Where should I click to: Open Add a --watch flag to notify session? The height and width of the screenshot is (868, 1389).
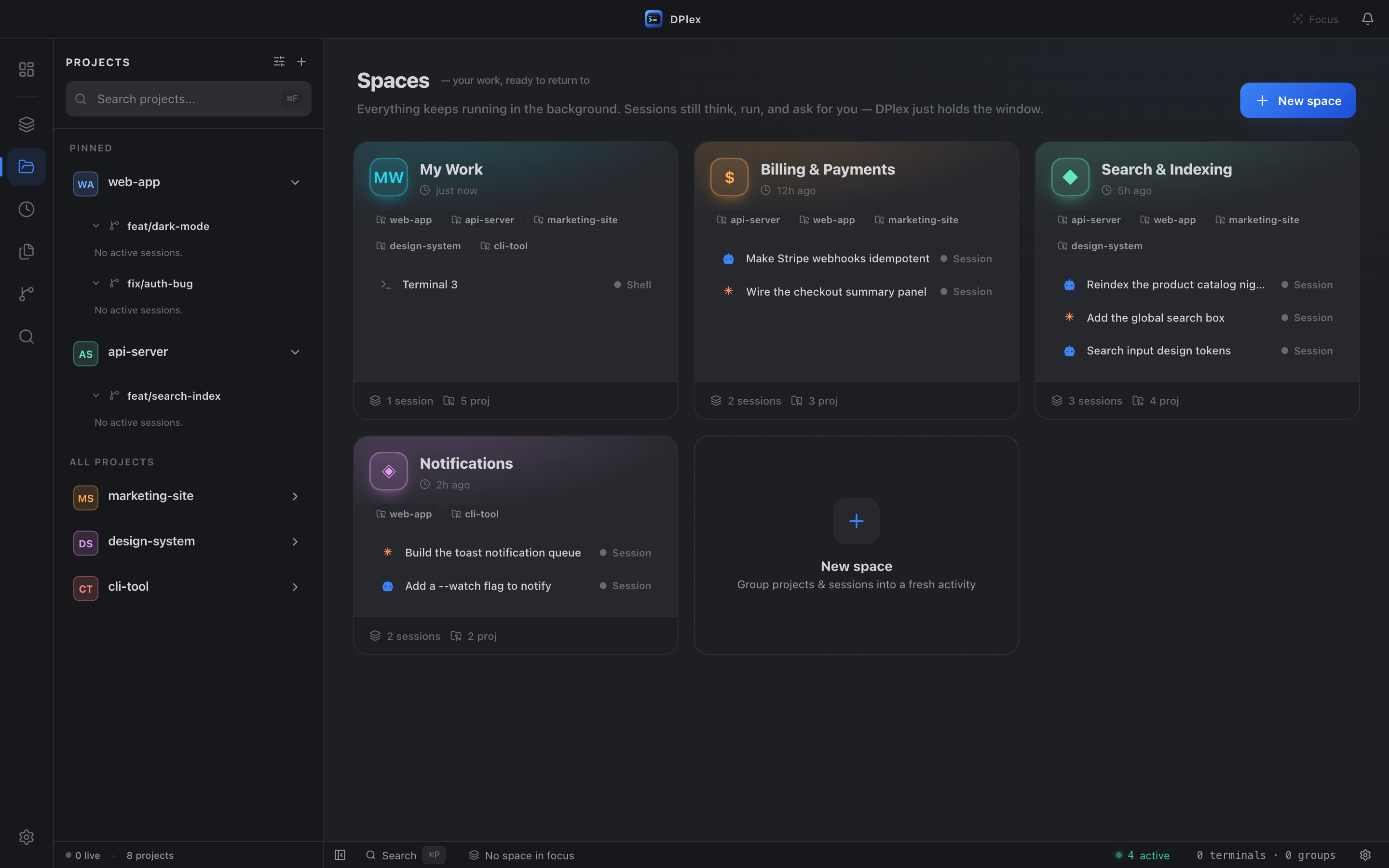(x=516, y=585)
